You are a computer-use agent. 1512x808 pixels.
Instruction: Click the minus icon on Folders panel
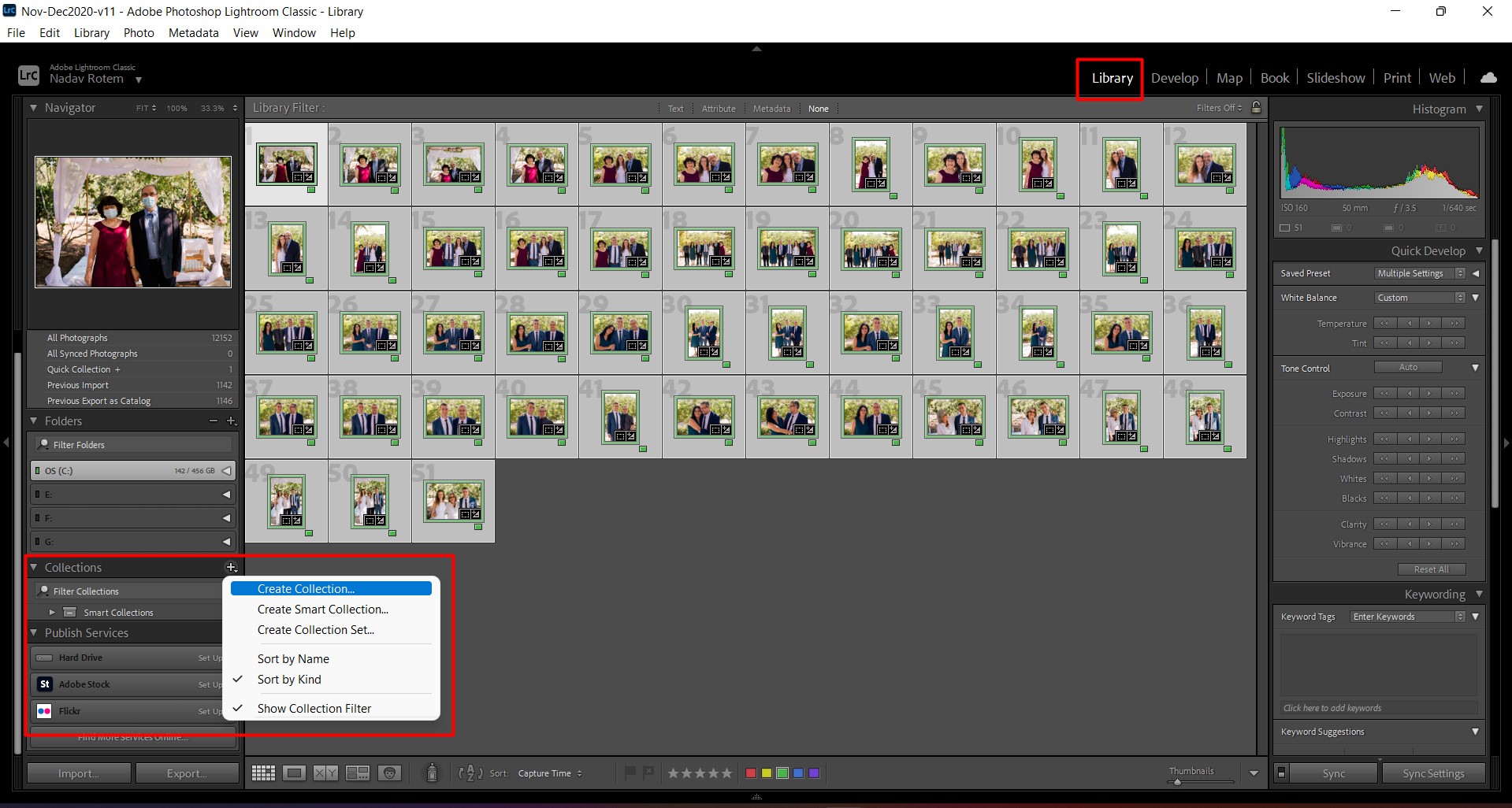point(213,421)
